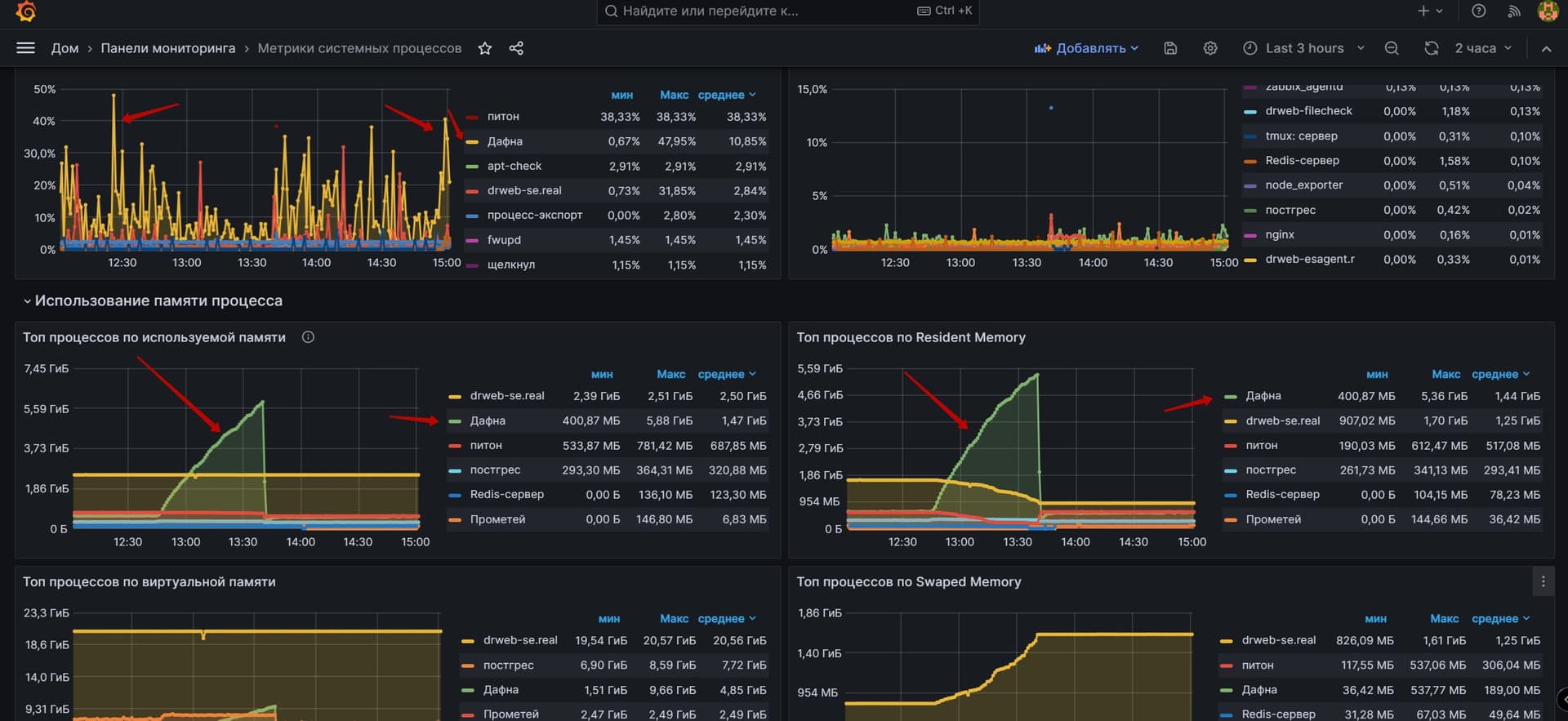This screenshot has width=1568, height=721.
Task: Click the Ctrl+K shortcut hint
Action: click(x=945, y=11)
